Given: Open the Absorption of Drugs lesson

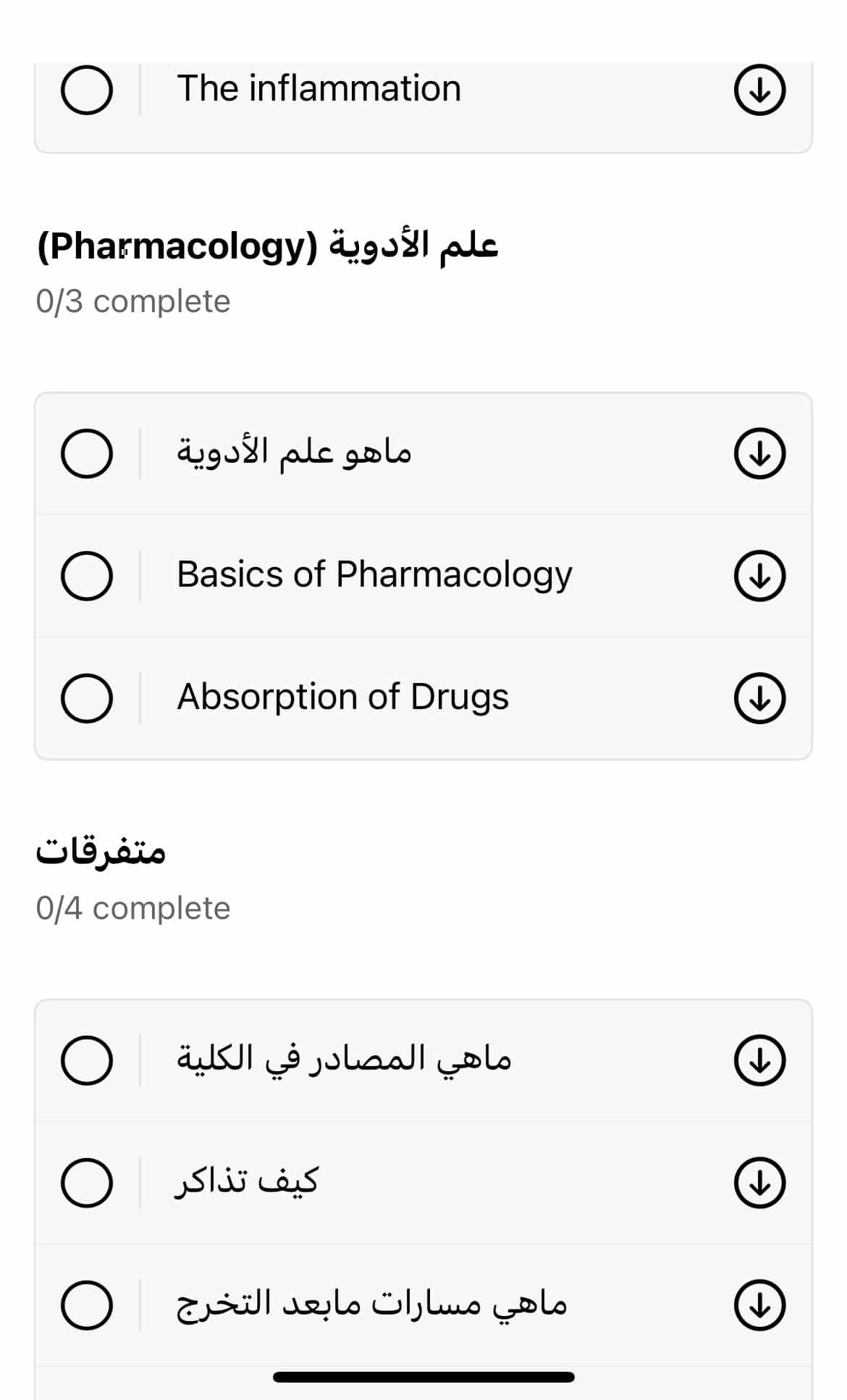Looking at the screenshot, I should [x=342, y=697].
